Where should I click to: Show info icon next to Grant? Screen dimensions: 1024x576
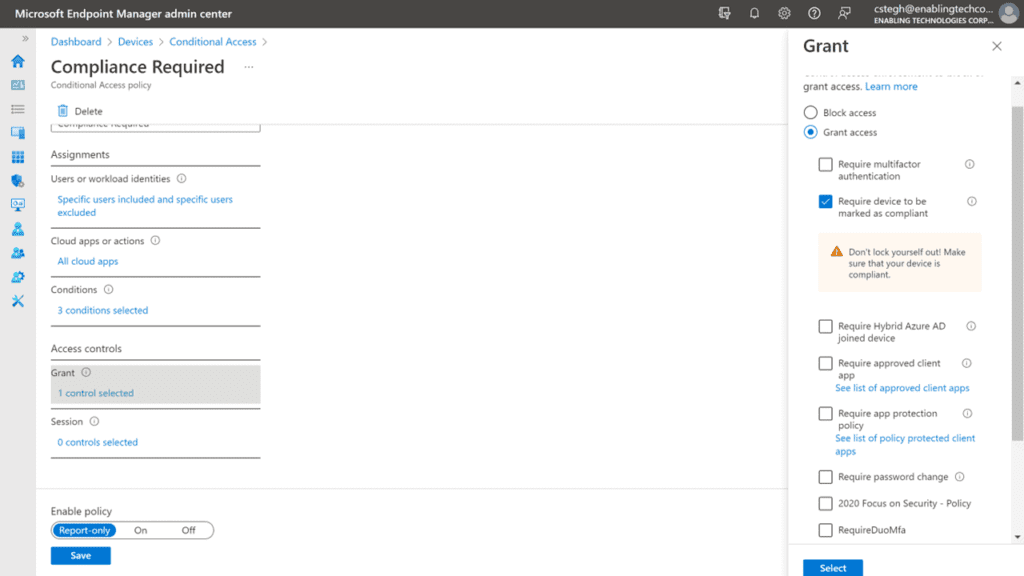[x=86, y=372]
